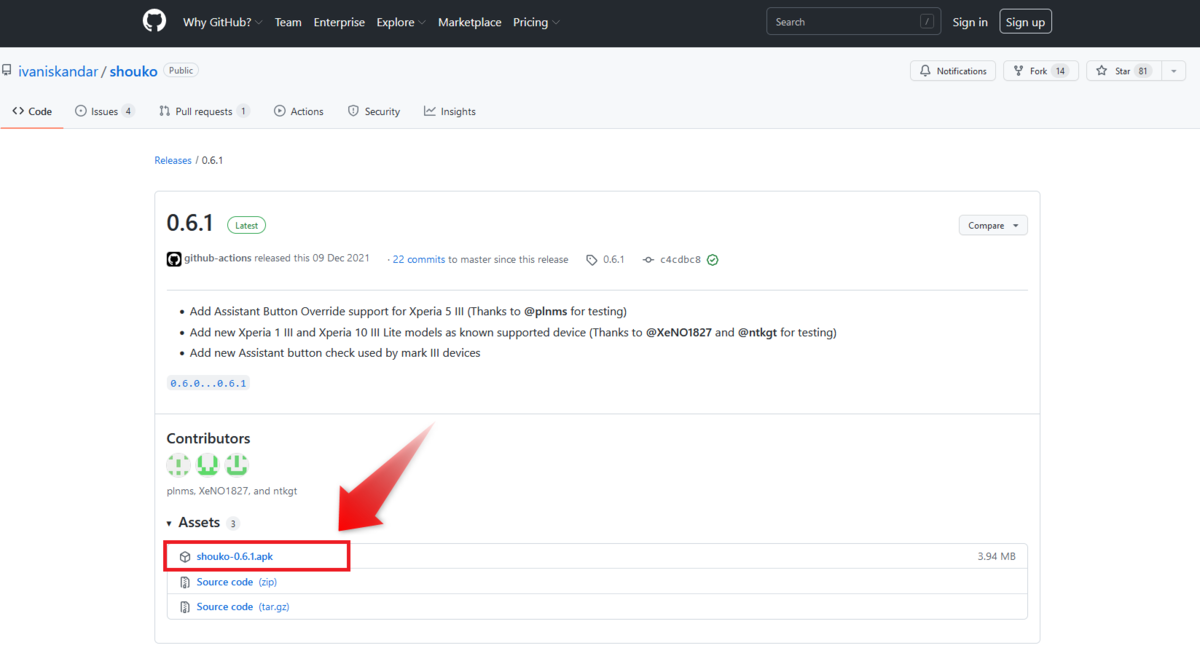The image size is (1200, 648).
Task: Open the github-actions author link
Action: pyautogui.click(x=218, y=259)
